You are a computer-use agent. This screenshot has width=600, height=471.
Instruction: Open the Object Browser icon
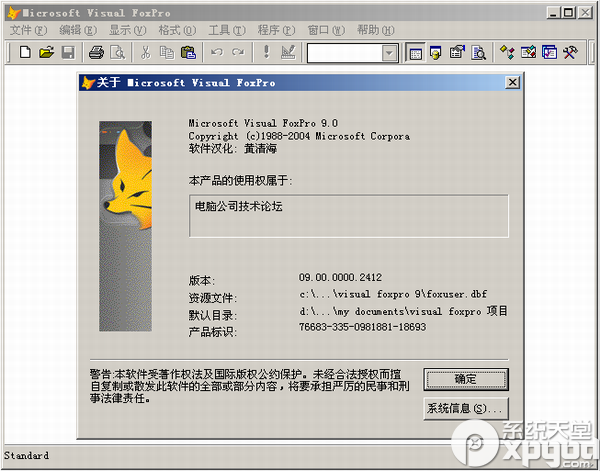528,52
